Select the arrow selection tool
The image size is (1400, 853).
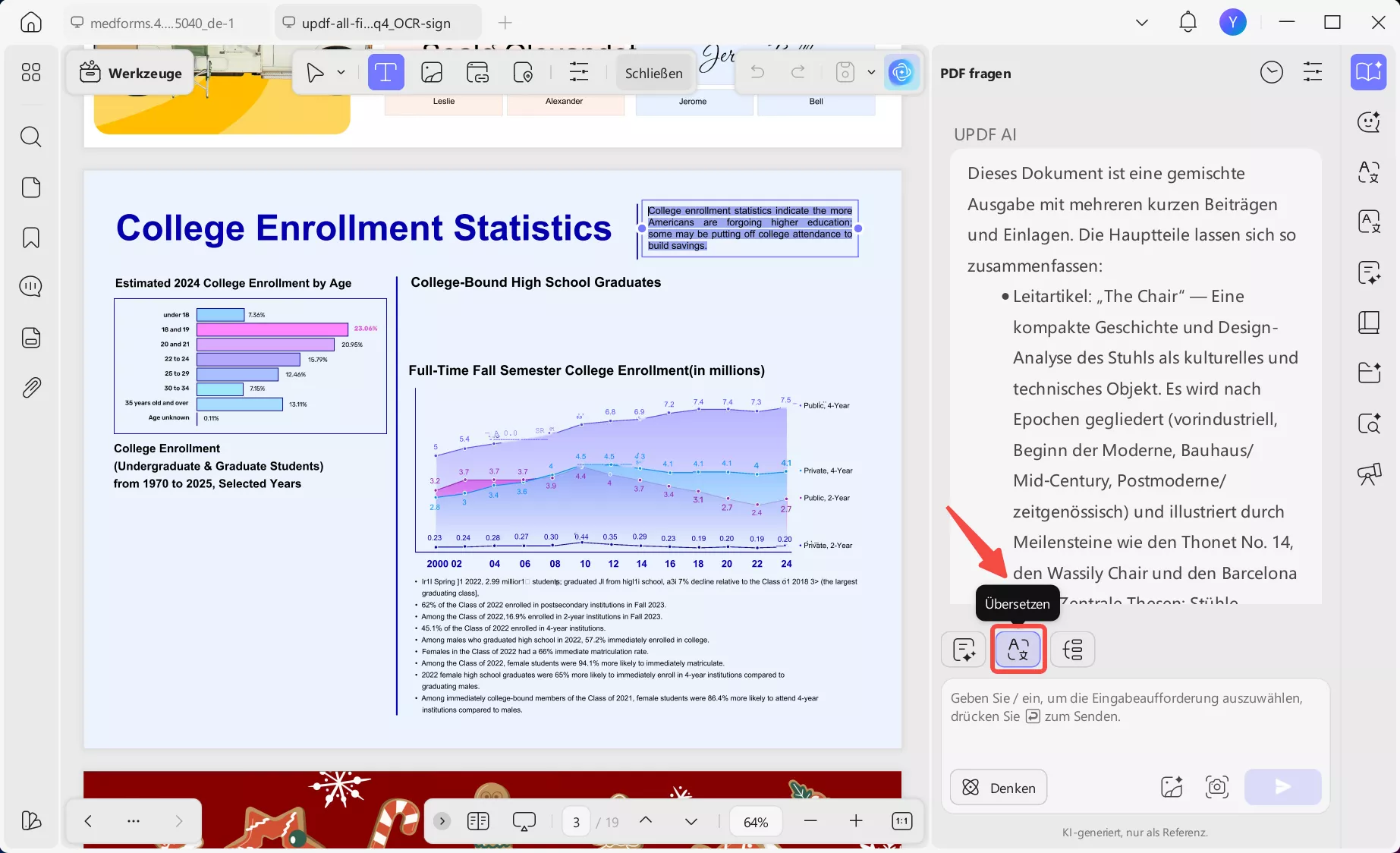(315, 72)
